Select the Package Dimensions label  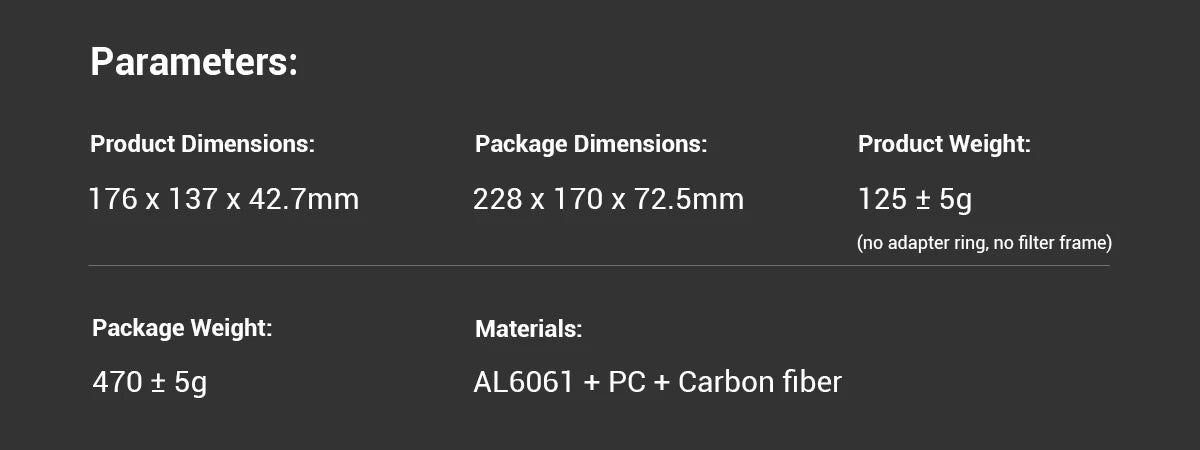pyautogui.click(x=590, y=144)
